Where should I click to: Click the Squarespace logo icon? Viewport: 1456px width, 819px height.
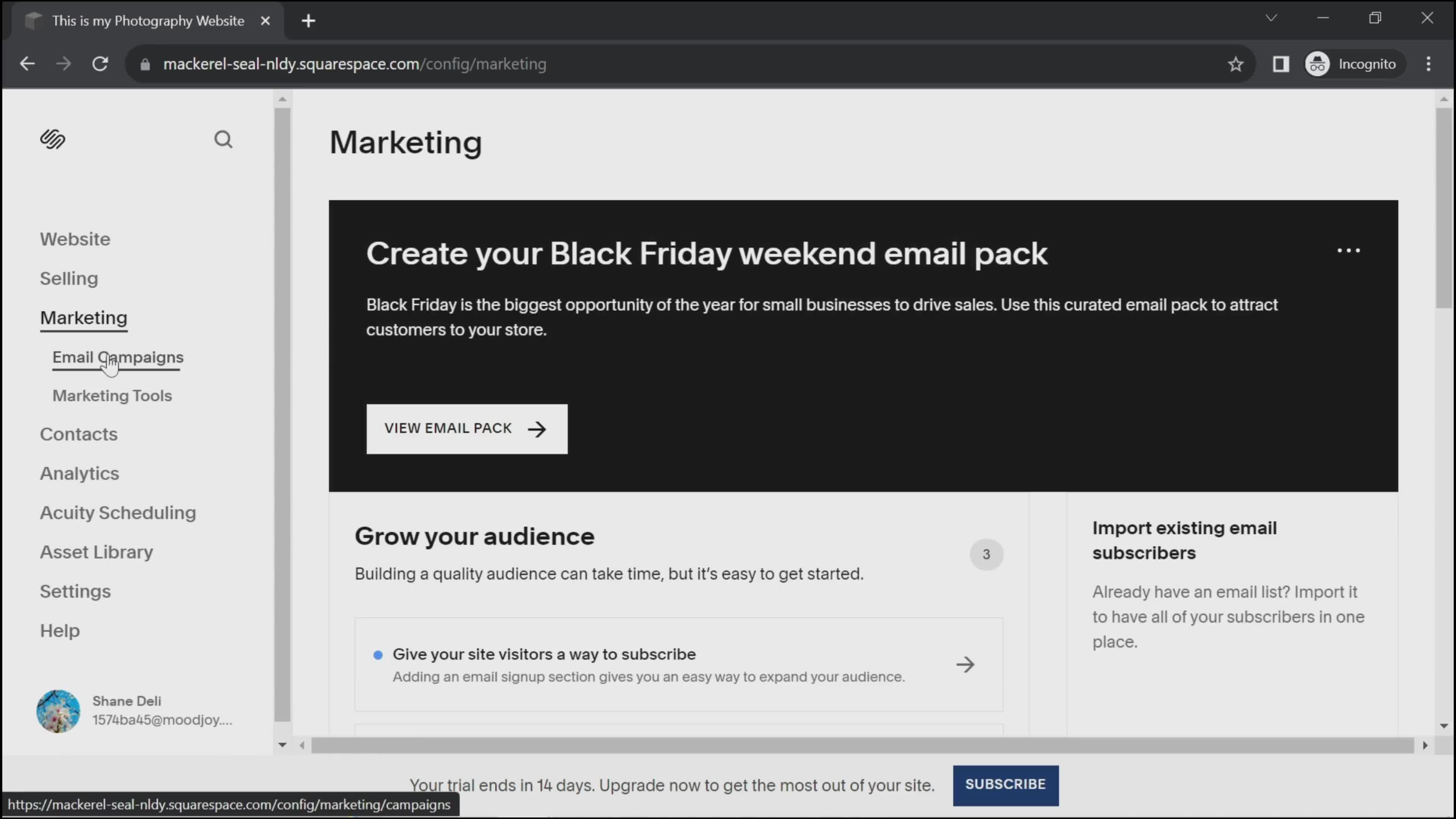pyautogui.click(x=53, y=139)
